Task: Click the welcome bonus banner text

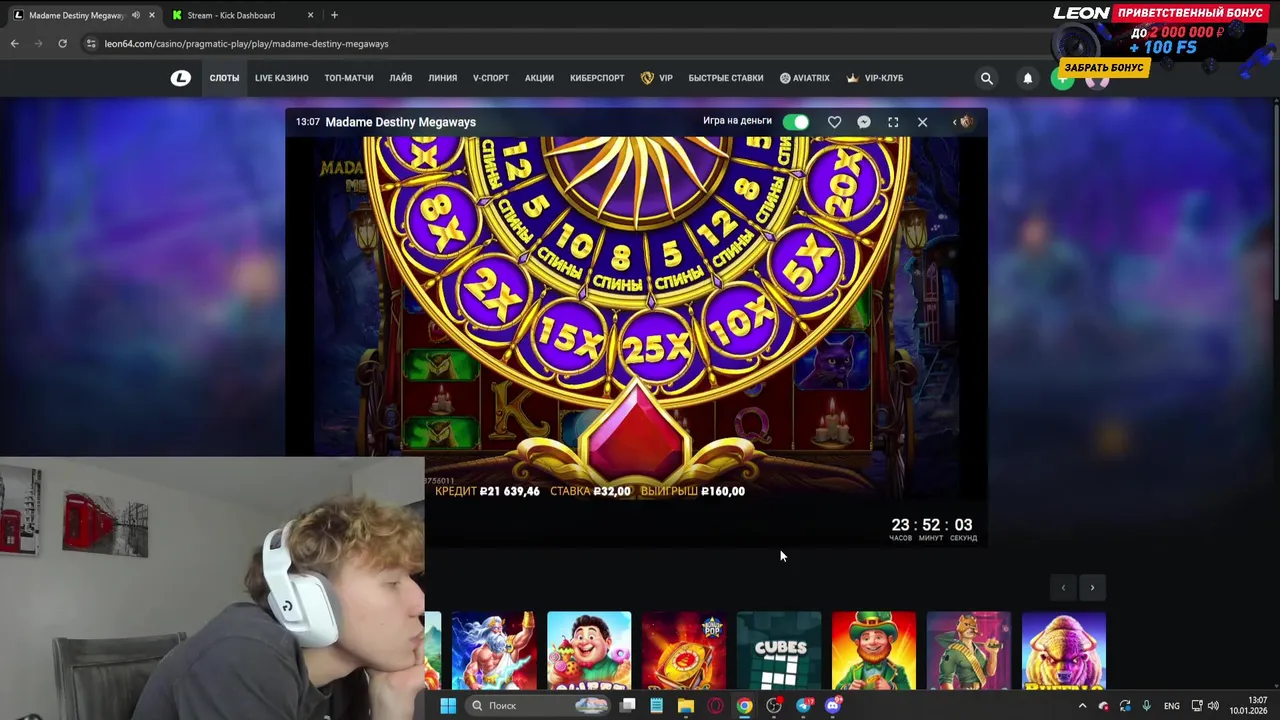Action: coord(1189,13)
